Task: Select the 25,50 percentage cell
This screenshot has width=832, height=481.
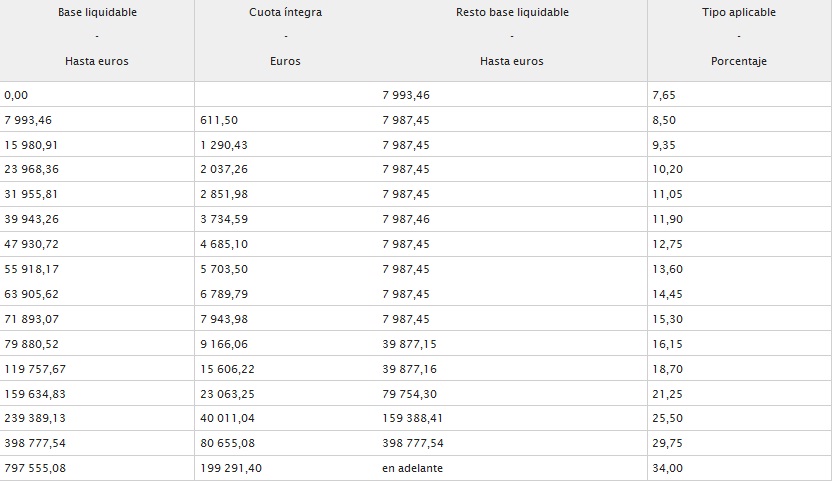Action: tap(739, 418)
